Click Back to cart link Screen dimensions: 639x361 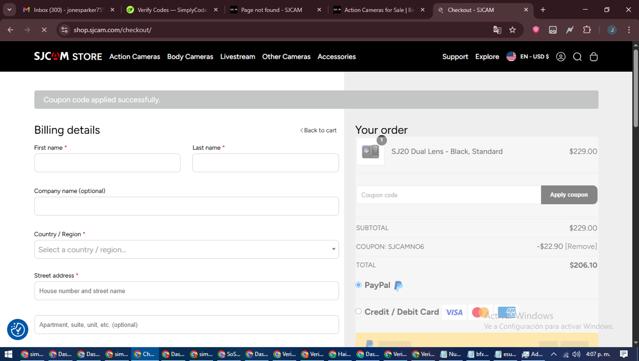(318, 130)
